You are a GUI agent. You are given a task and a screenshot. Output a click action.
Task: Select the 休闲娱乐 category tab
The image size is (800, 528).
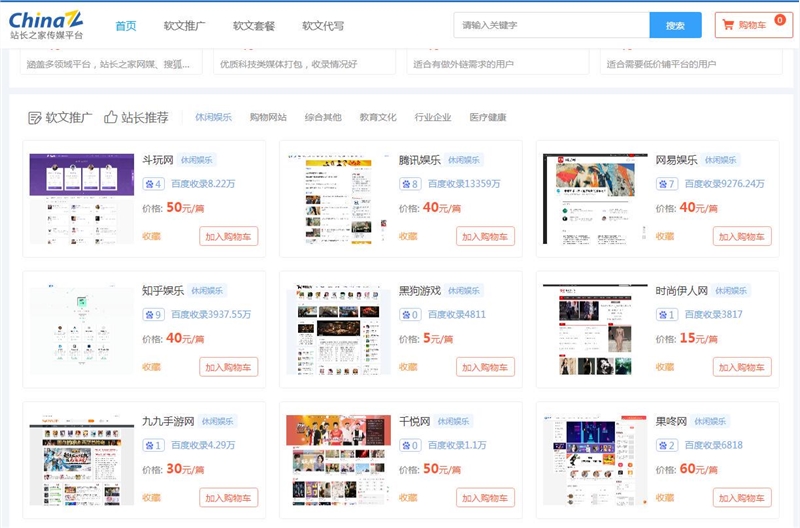[x=213, y=117]
